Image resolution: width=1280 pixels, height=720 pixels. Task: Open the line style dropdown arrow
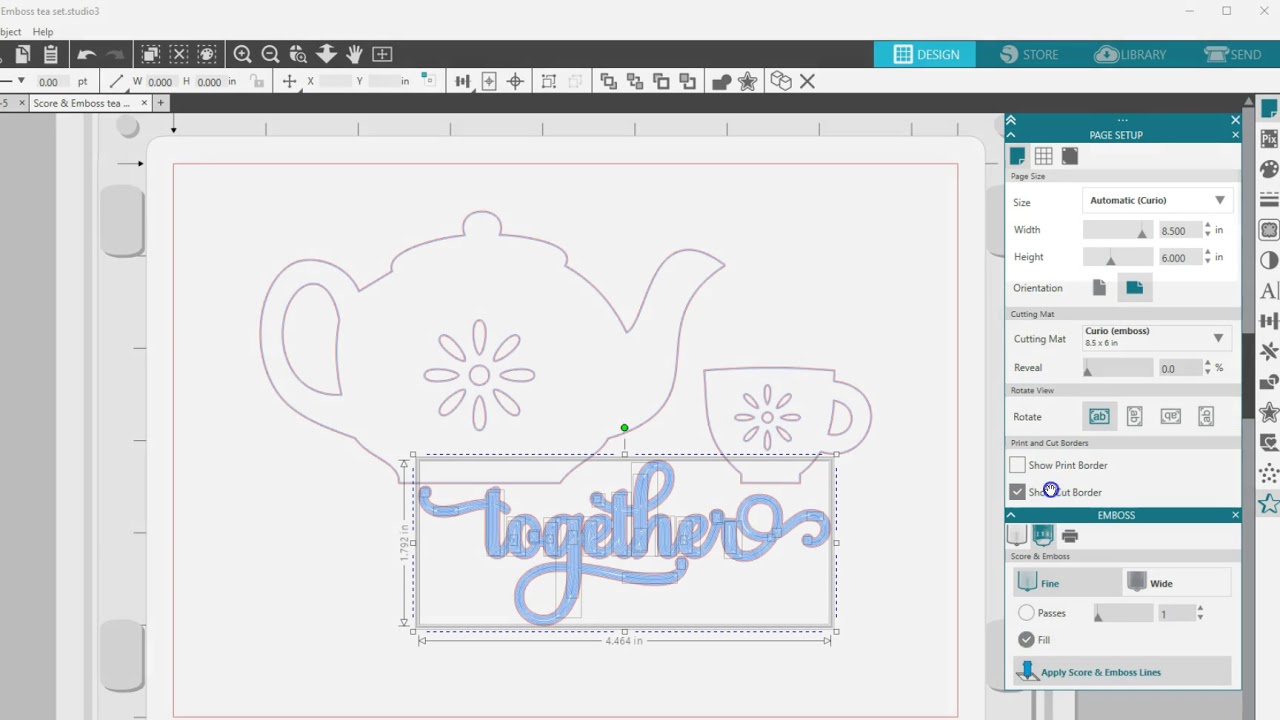(x=21, y=81)
